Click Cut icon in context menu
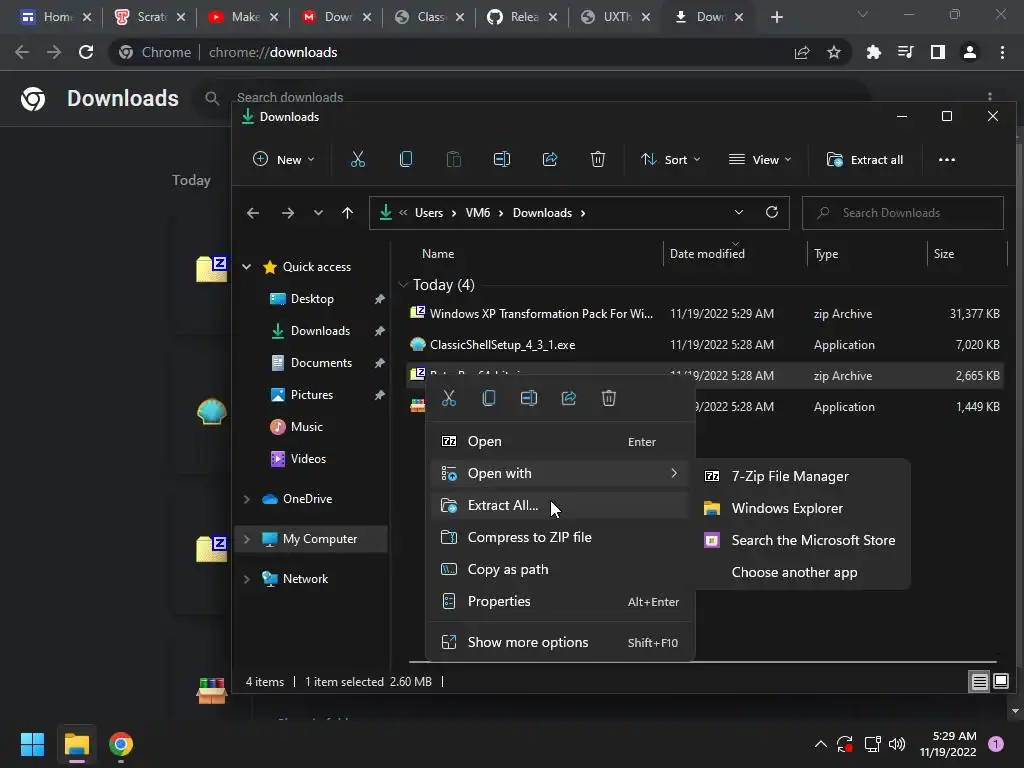Image resolution: width=1024 pixels, height=768 pixels. (449, 398)
